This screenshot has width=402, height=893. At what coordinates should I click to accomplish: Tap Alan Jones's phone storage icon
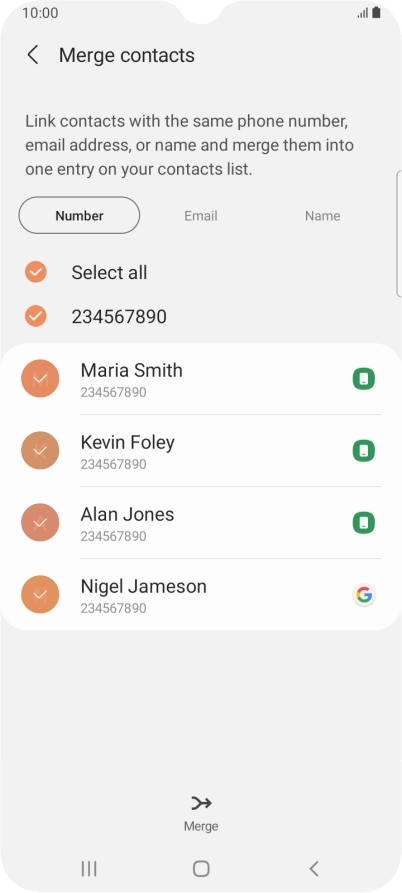click(364, 522)
